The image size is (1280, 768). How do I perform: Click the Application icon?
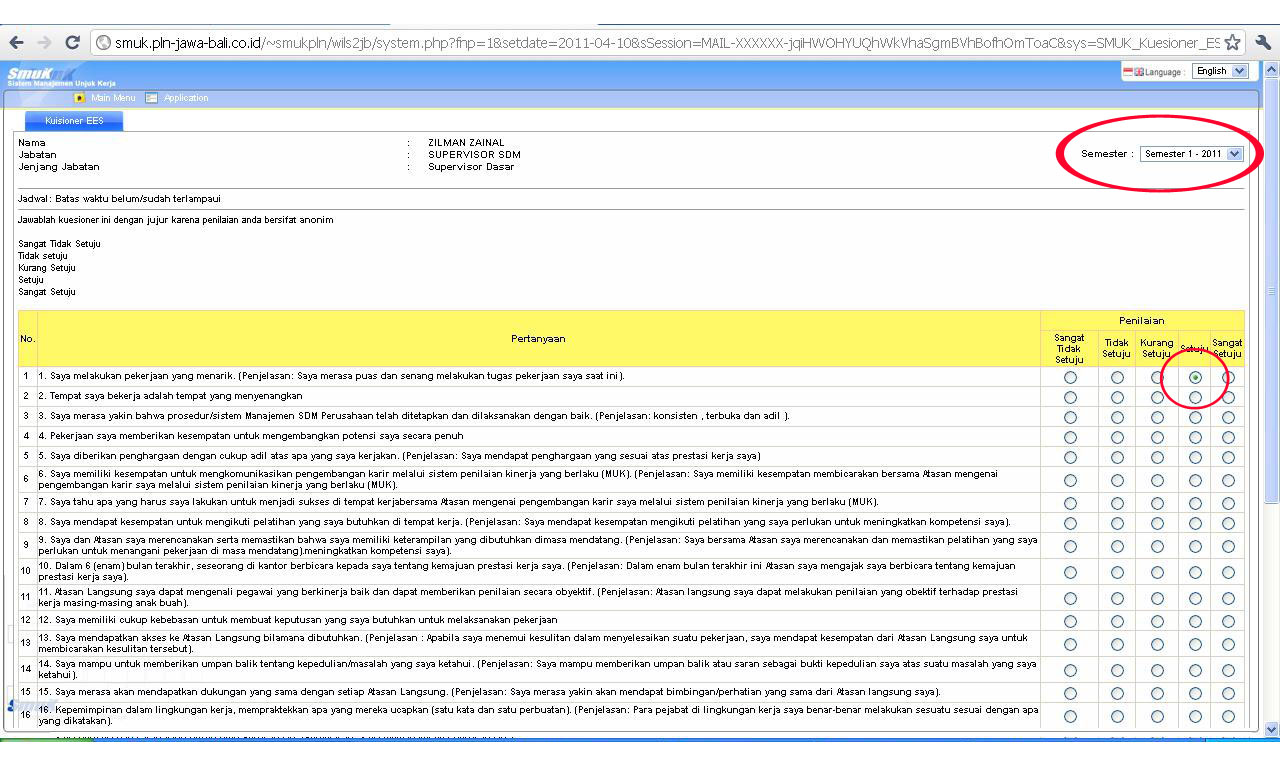click(152, 98)
